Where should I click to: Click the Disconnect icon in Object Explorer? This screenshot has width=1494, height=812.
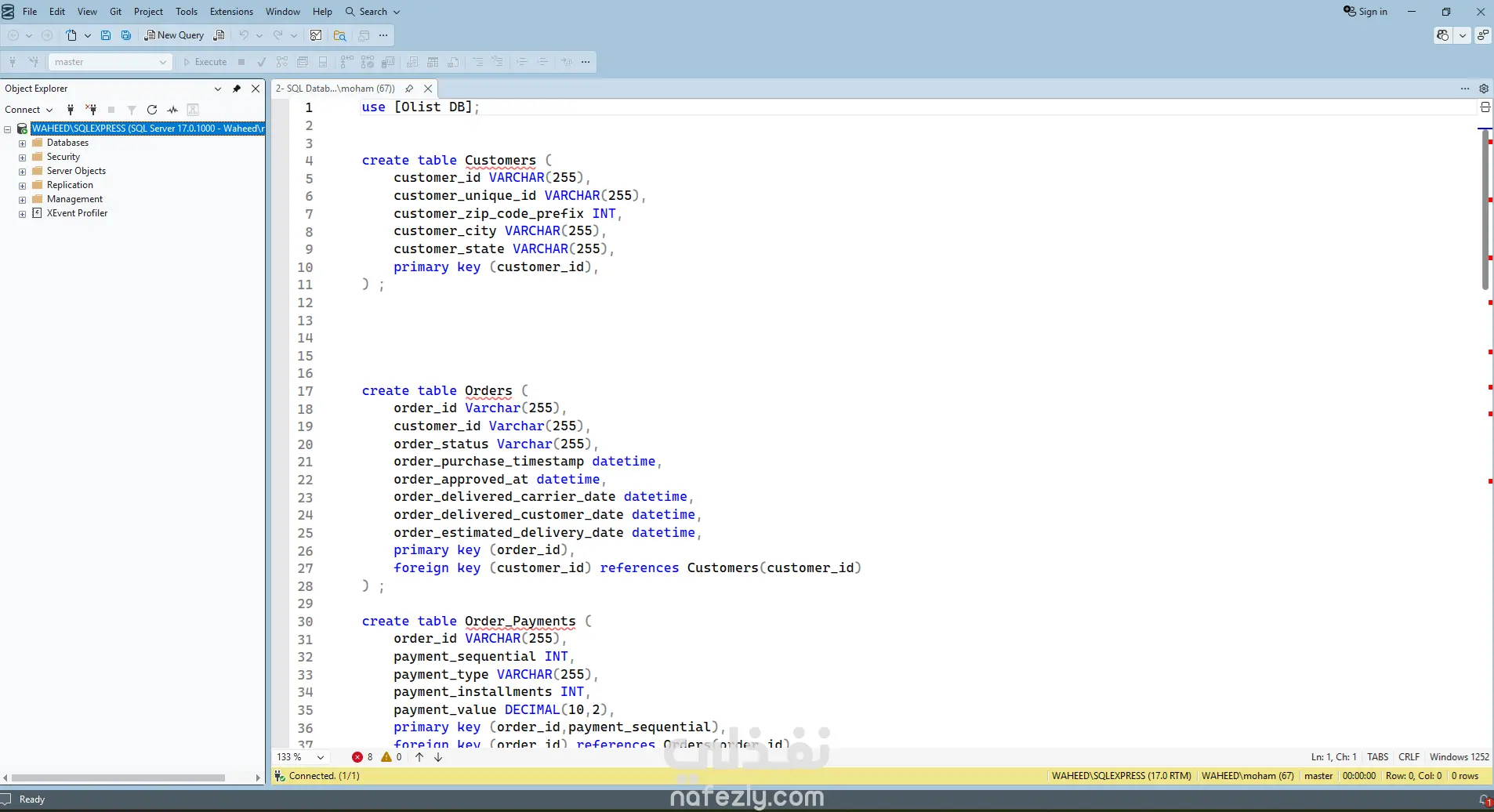91,110
